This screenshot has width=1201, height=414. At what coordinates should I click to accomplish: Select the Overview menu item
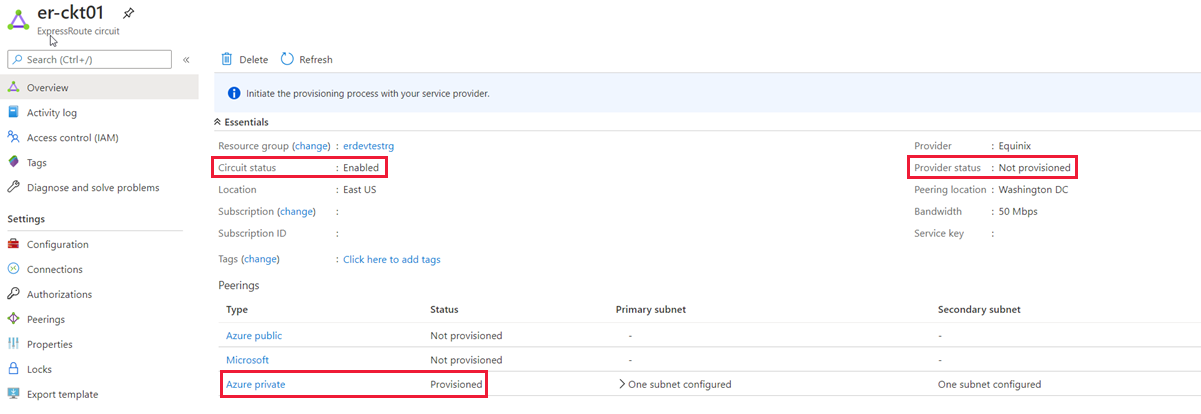[47, 88]
